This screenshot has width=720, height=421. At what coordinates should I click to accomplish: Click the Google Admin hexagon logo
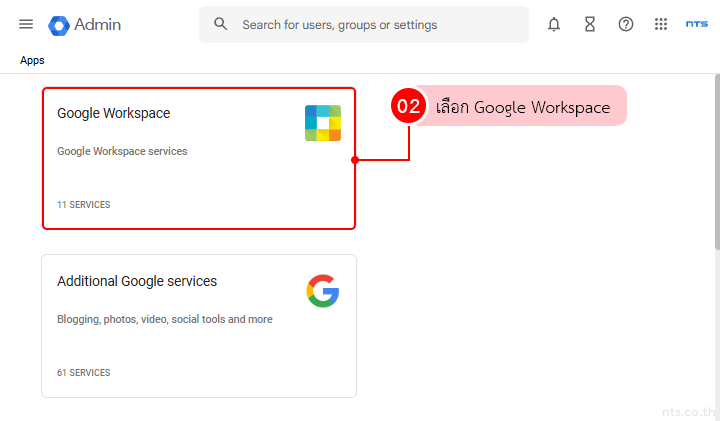pos(58,25)
